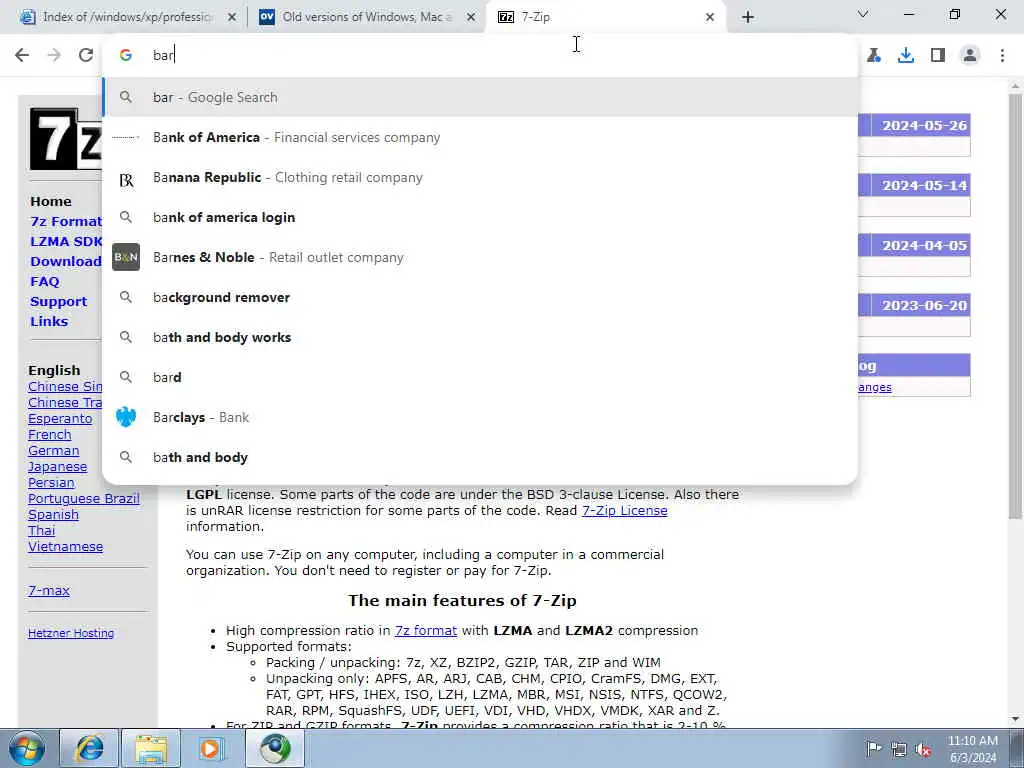Switch to the Index of /windows/xp tab
Screen dimensions: 1024x768
tap(128, 17)
